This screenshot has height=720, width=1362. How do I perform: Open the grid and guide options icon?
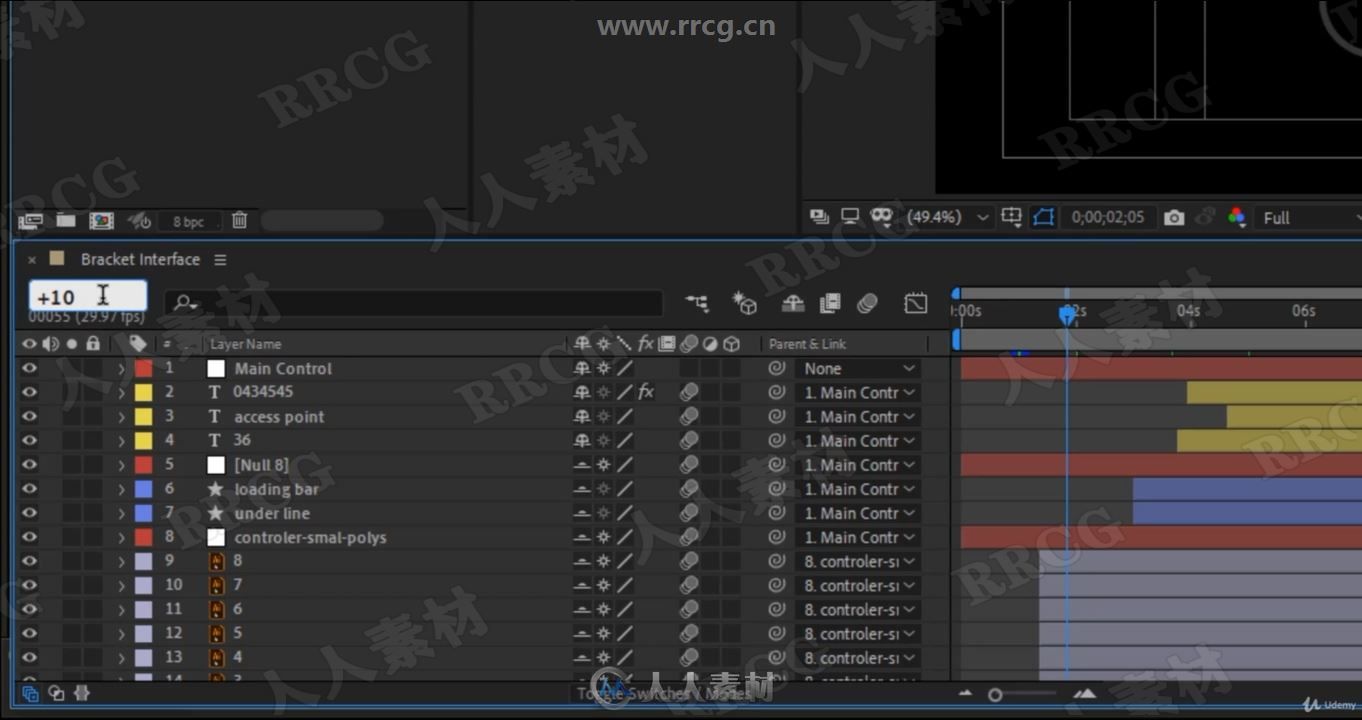[x=1011, y=217]
